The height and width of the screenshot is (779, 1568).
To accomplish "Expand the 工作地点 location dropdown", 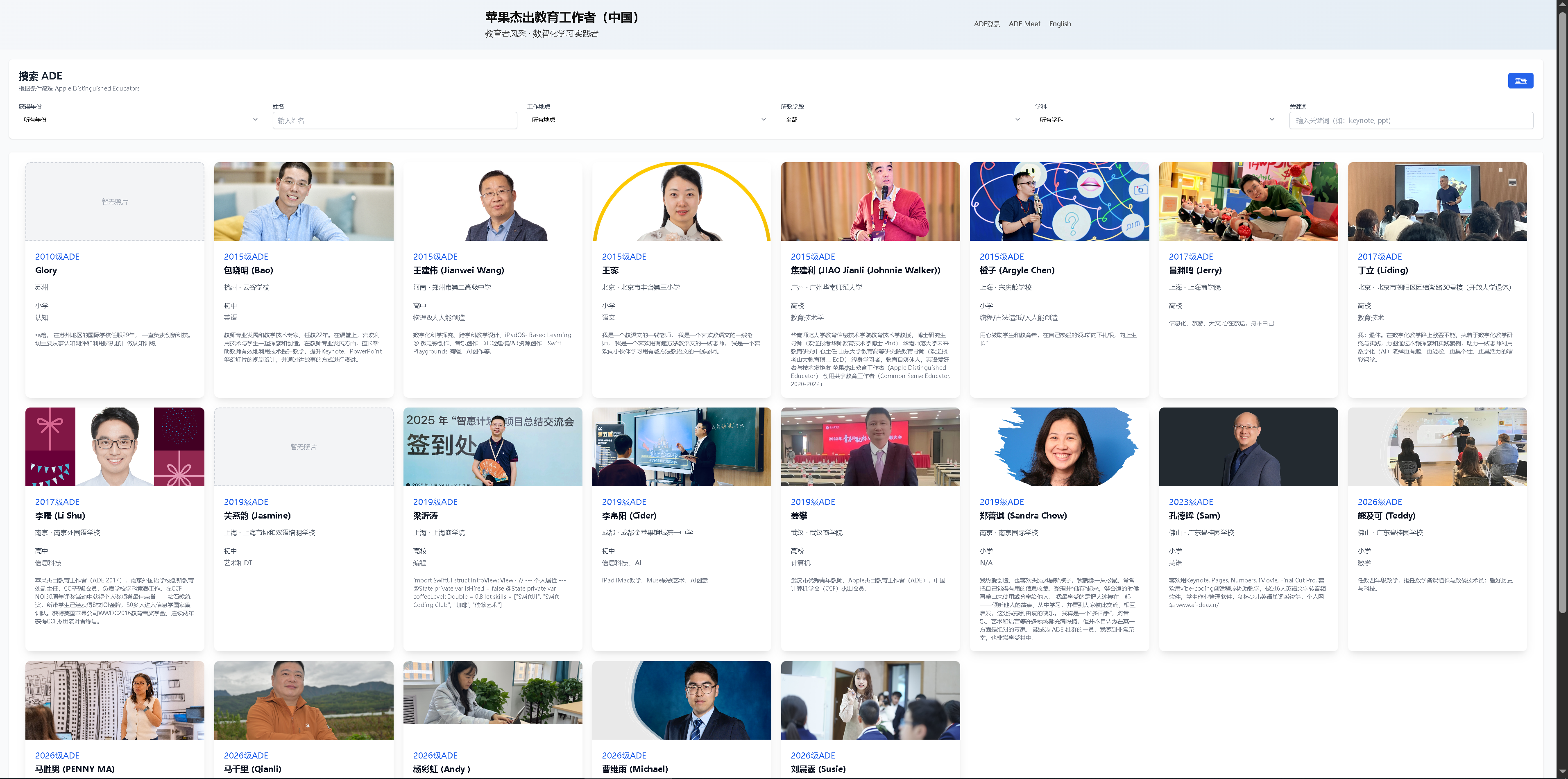I will tap(648, 120).
